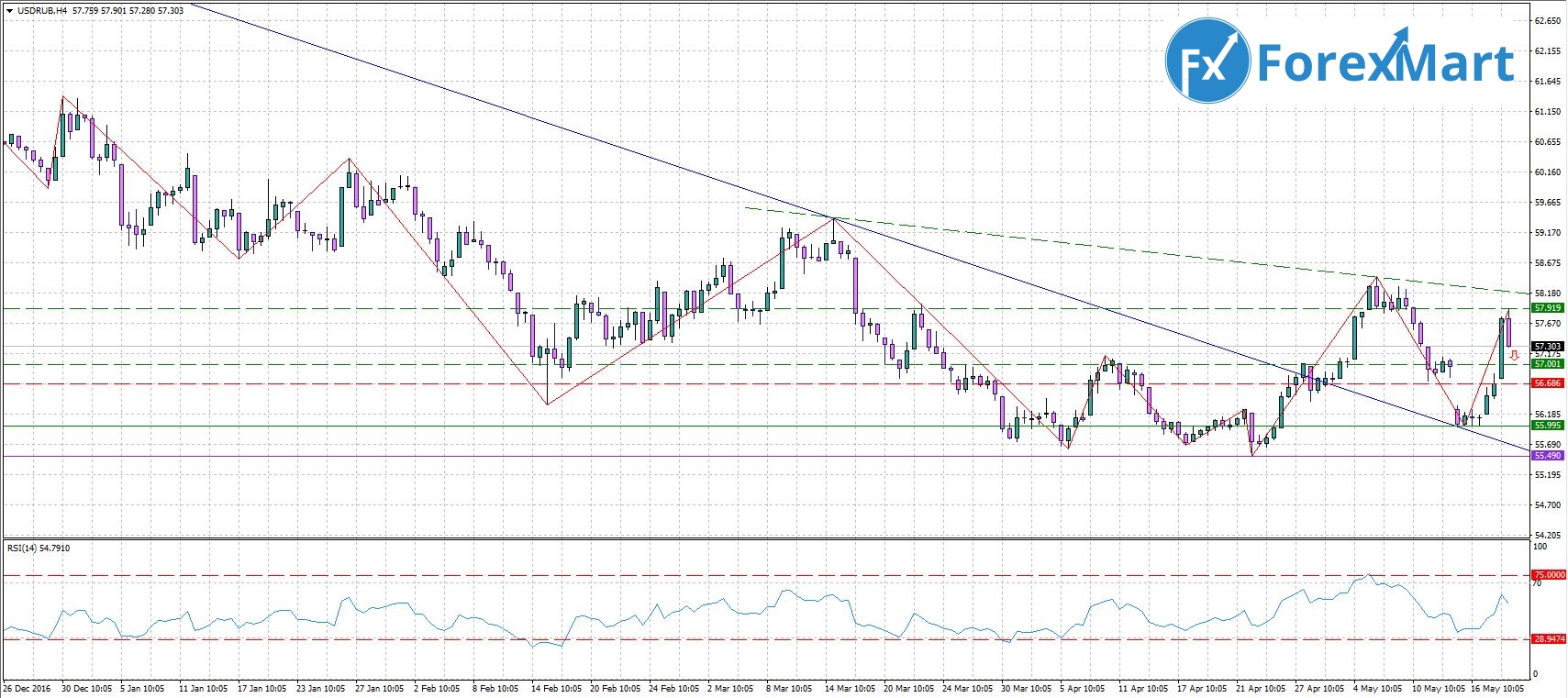
Task: Click the 61.150 price axis label
Action: [1548, 112]
